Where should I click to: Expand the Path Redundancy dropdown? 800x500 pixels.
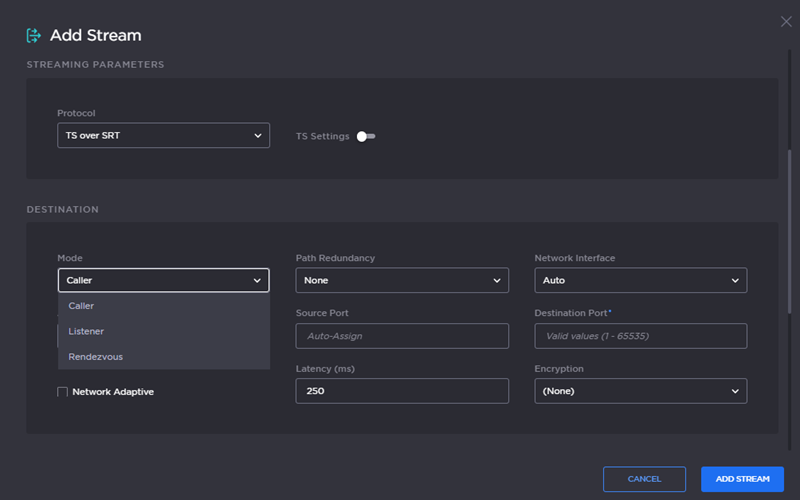[402, 281]
